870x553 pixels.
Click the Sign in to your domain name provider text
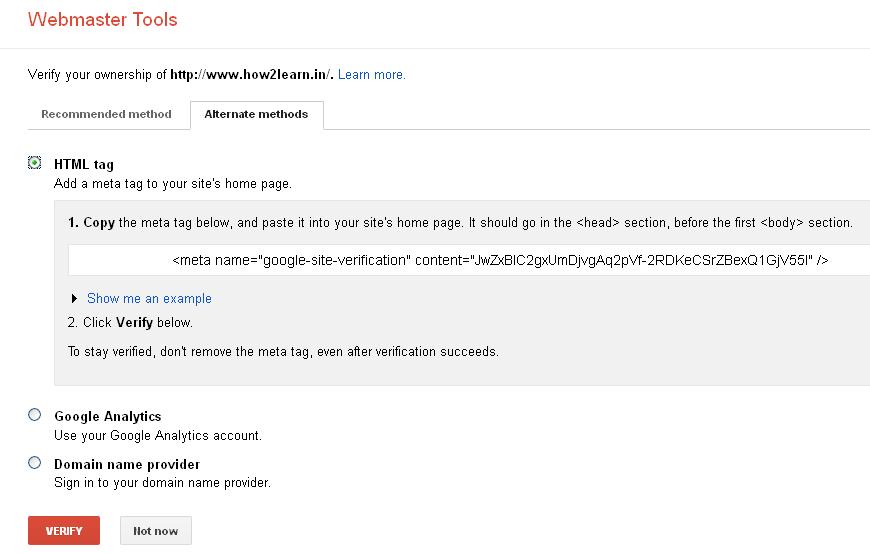(162, 483)
